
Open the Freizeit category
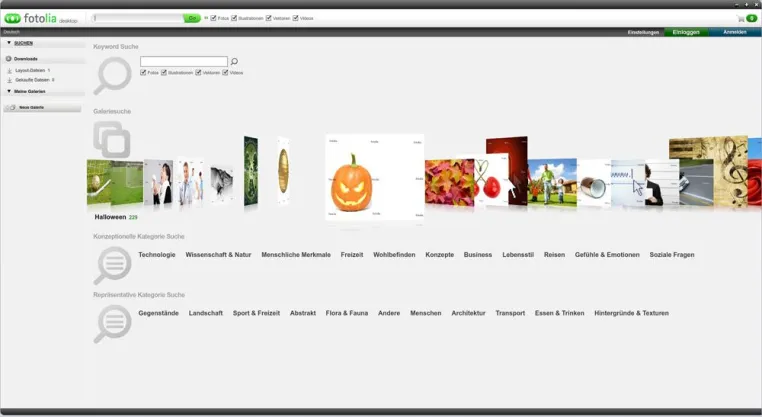(352, 255)
